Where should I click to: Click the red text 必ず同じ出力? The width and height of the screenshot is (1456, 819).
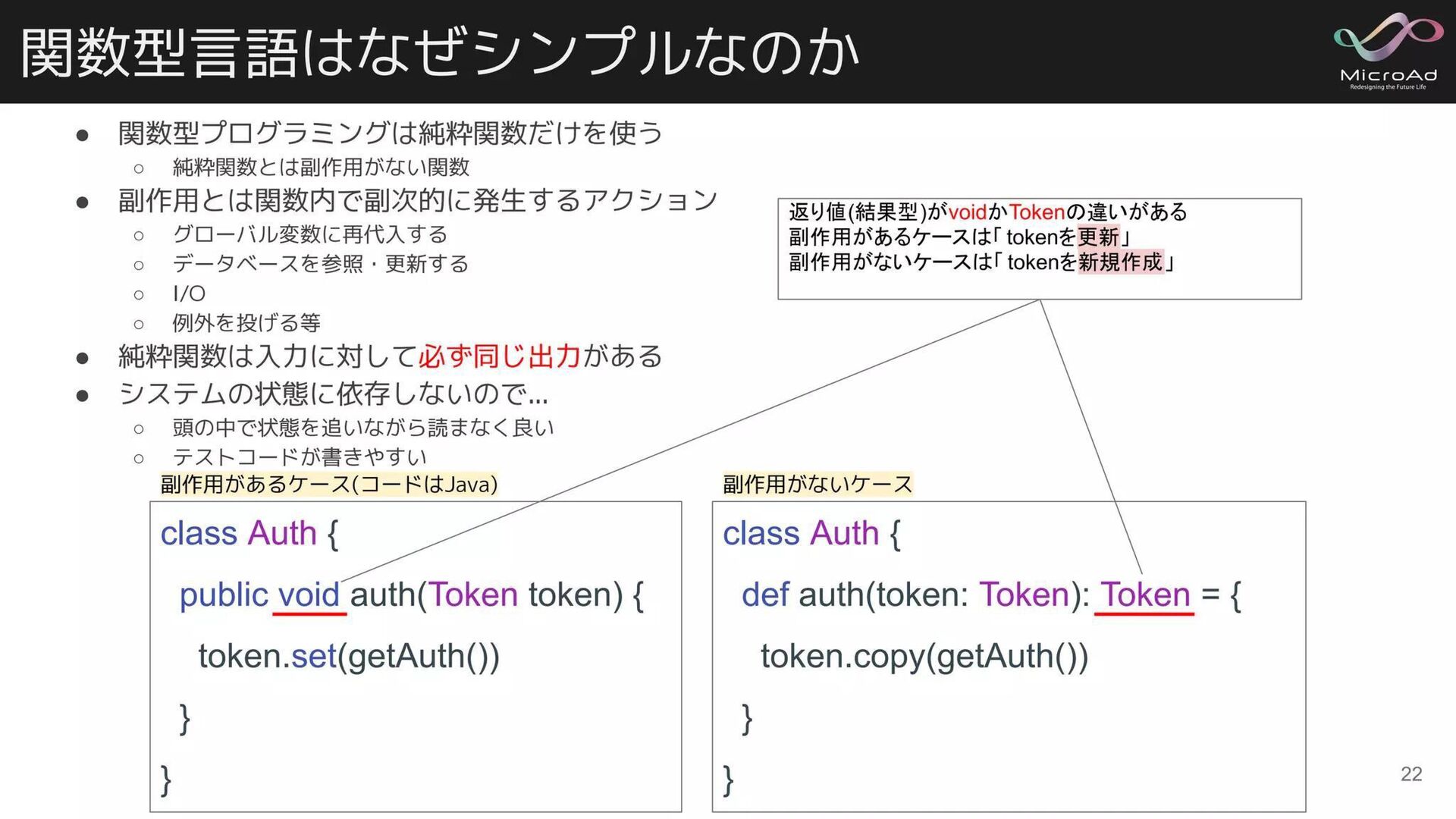tap(500, 356)
